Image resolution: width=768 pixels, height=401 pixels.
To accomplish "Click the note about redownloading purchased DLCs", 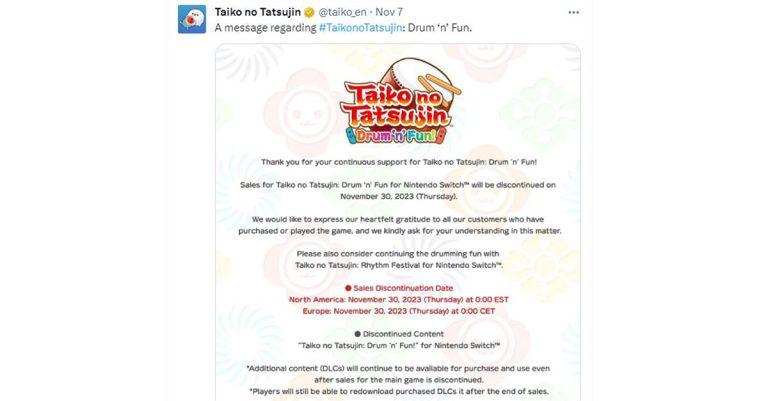I will pyautogui.click(x=399, y=392).
